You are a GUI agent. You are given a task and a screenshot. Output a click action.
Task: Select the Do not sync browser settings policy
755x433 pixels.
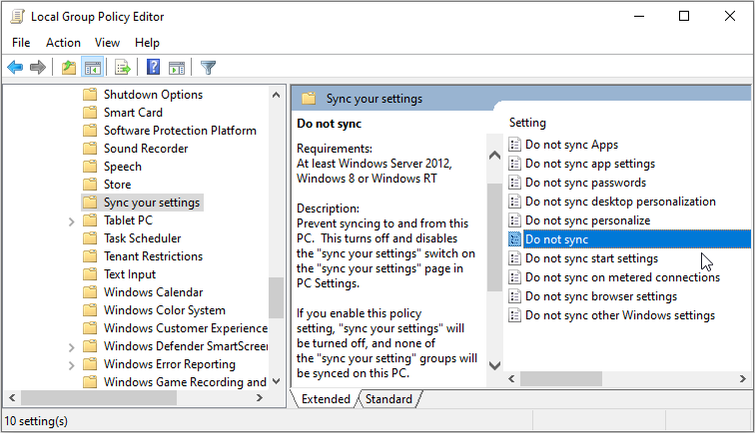[600, 297]
